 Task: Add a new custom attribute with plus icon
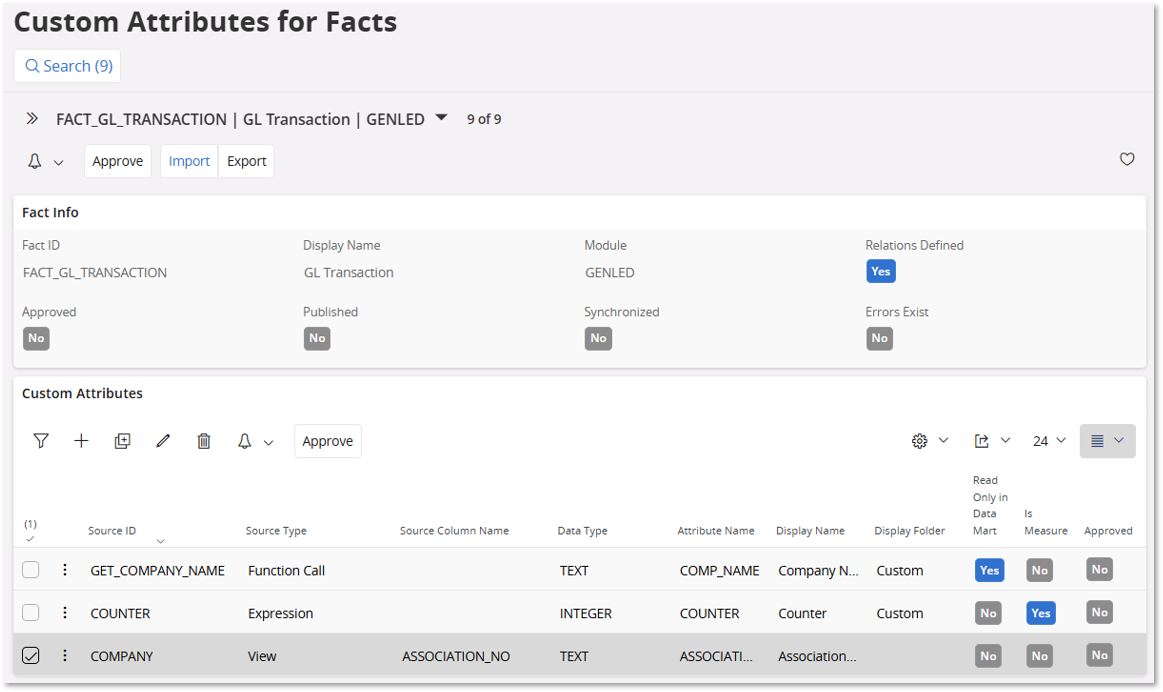[82, 441]
